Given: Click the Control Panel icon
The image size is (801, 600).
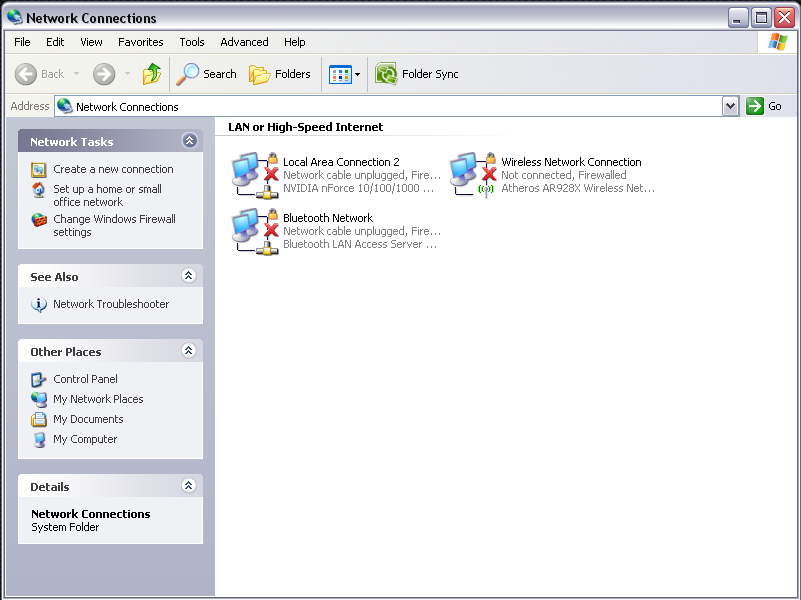Looking at the screenshot, I should tap(39, 379).
